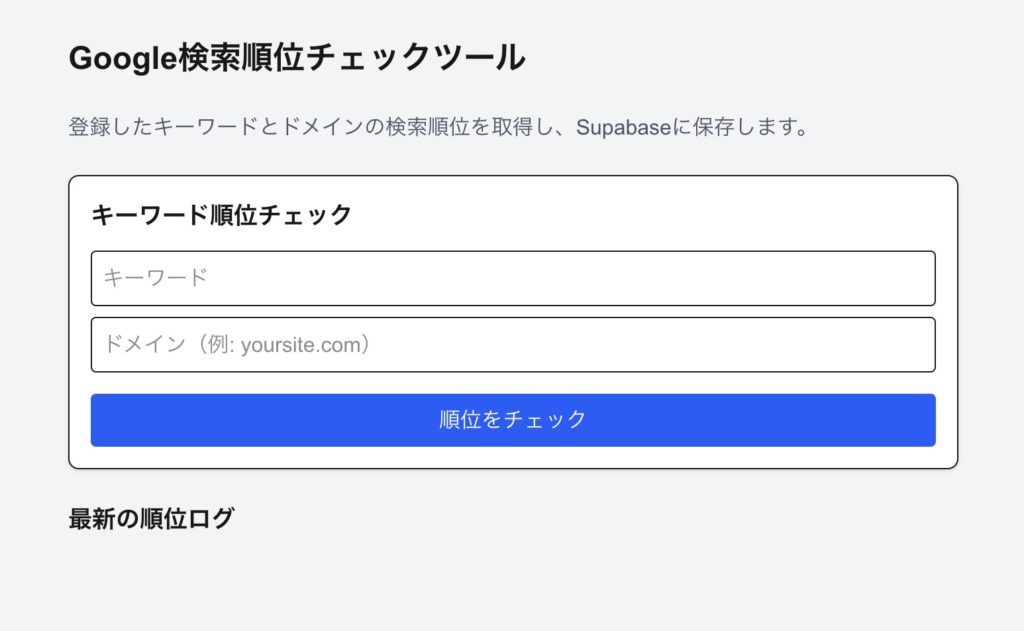
Task: Focus the ドメイン input field
Action: pyautogui.click(x=512, y=345)
